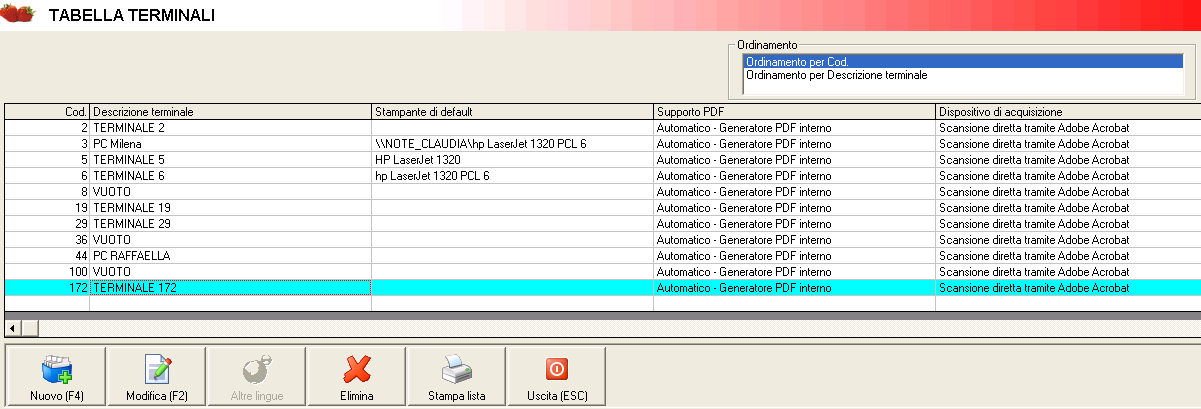Screen dimensions: 1201x409
Task: Click Supporto PDF cell in TERMINALE 172 row
Action: coord(795,288)
